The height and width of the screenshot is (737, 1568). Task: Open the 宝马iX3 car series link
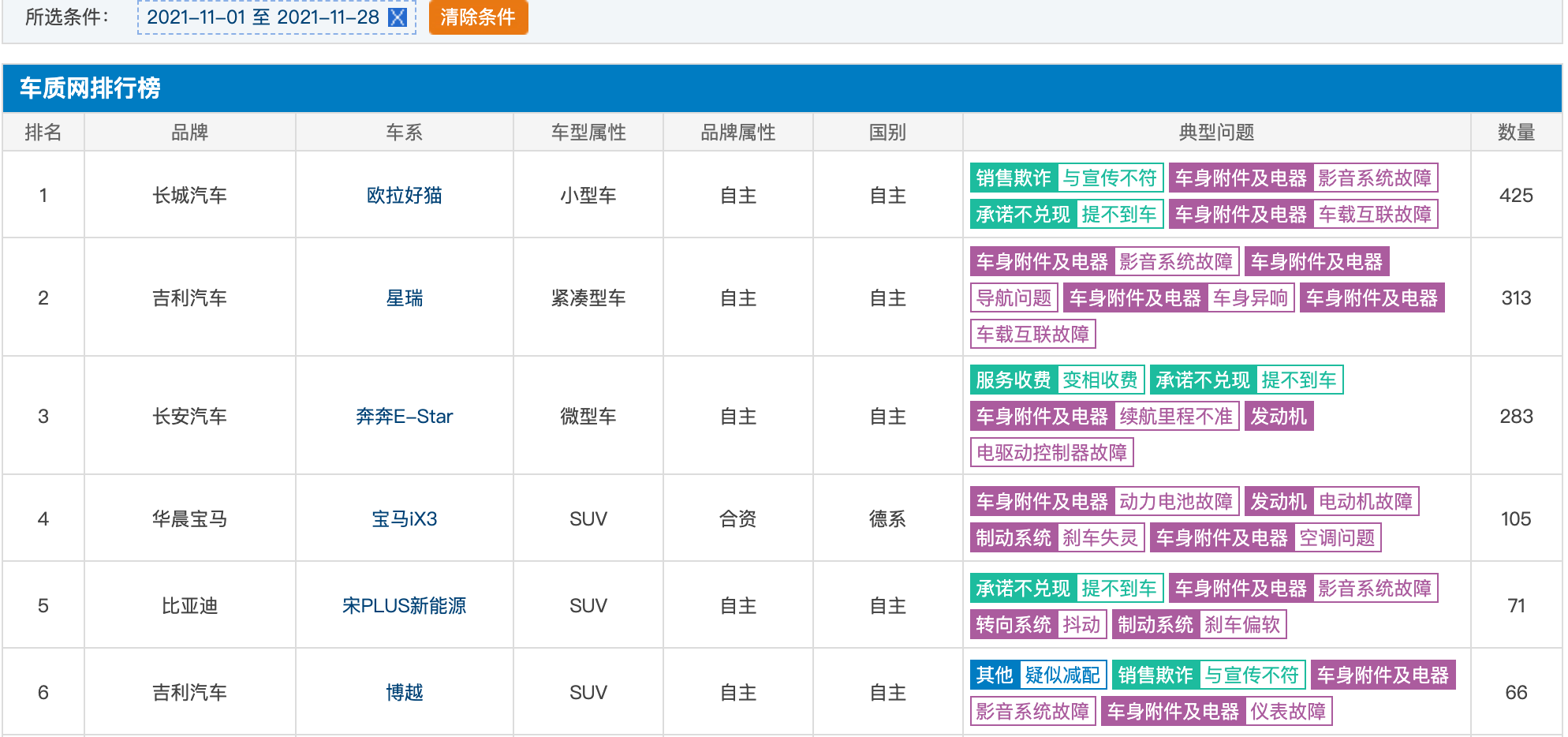(404, 519)
